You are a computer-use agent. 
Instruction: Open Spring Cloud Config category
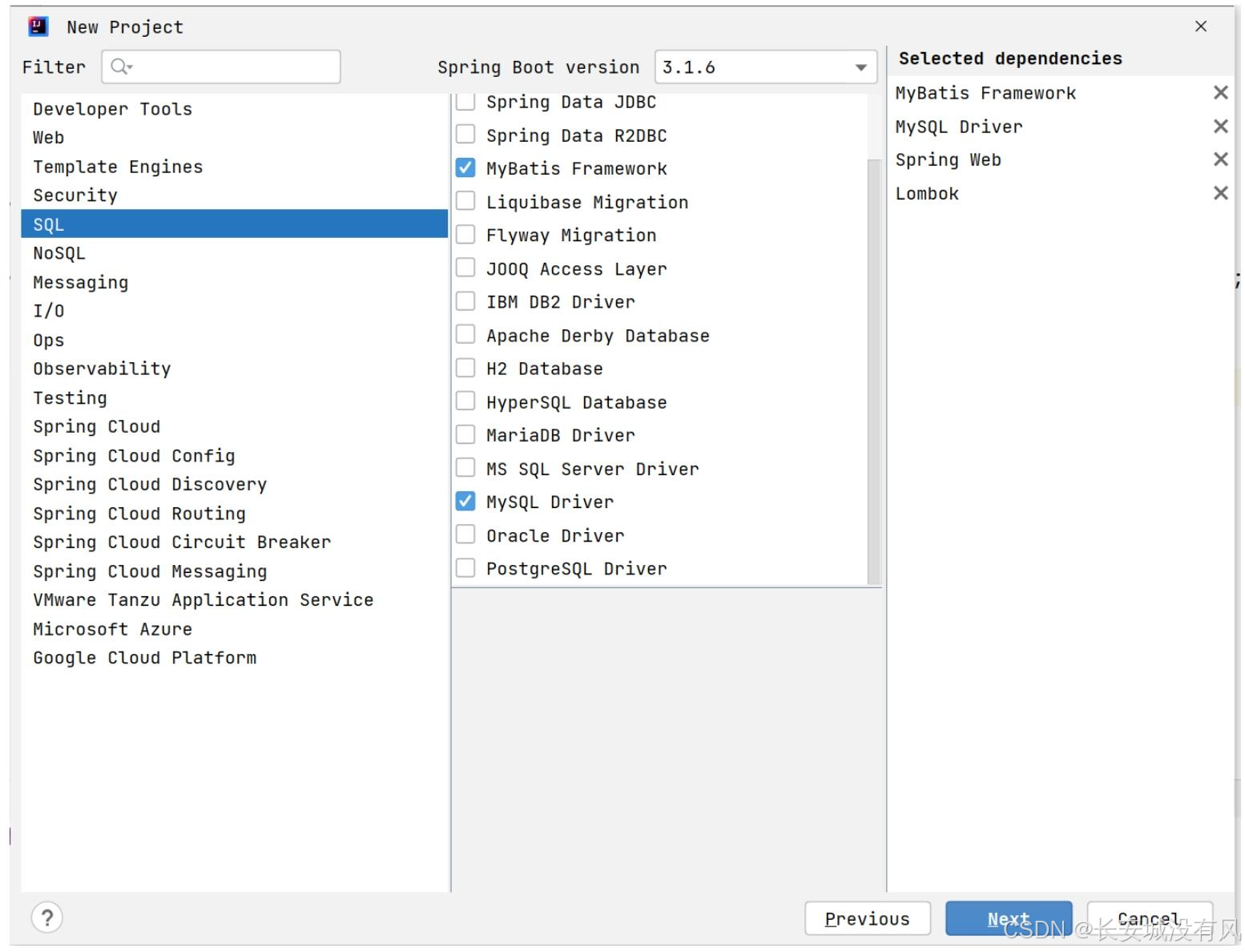point(234,455)
